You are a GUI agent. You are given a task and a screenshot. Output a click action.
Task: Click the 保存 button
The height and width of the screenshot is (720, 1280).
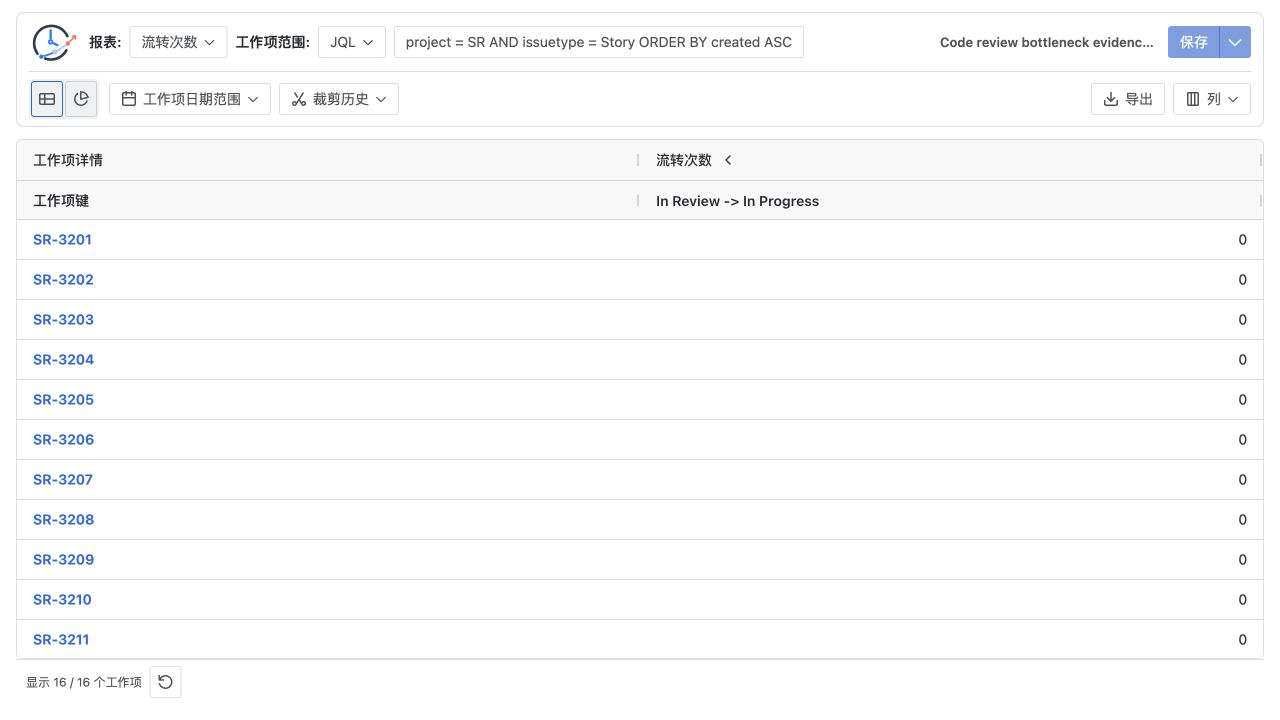coord(1194,42)
